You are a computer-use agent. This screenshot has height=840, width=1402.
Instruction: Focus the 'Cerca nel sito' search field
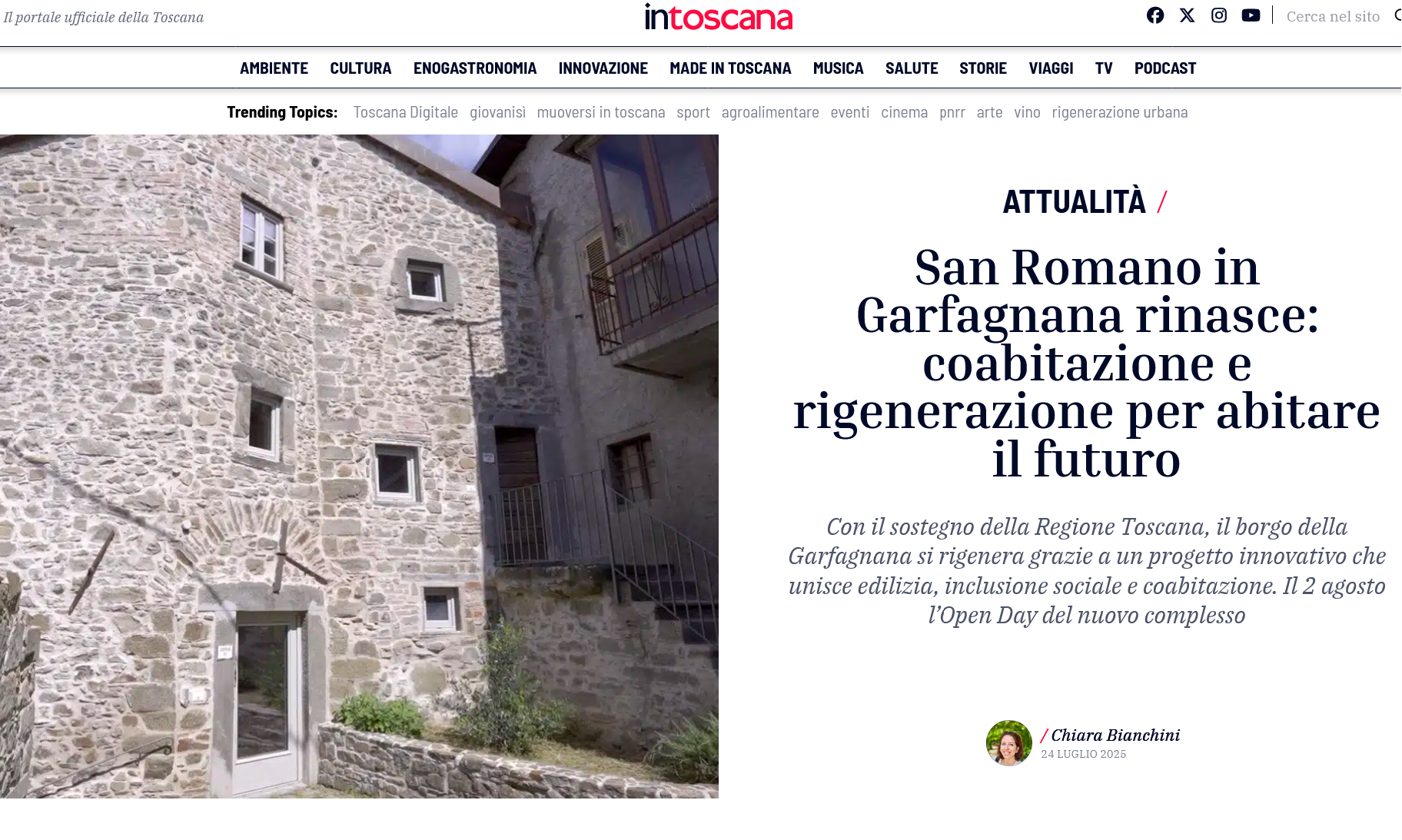click(x=1334, y=16)
